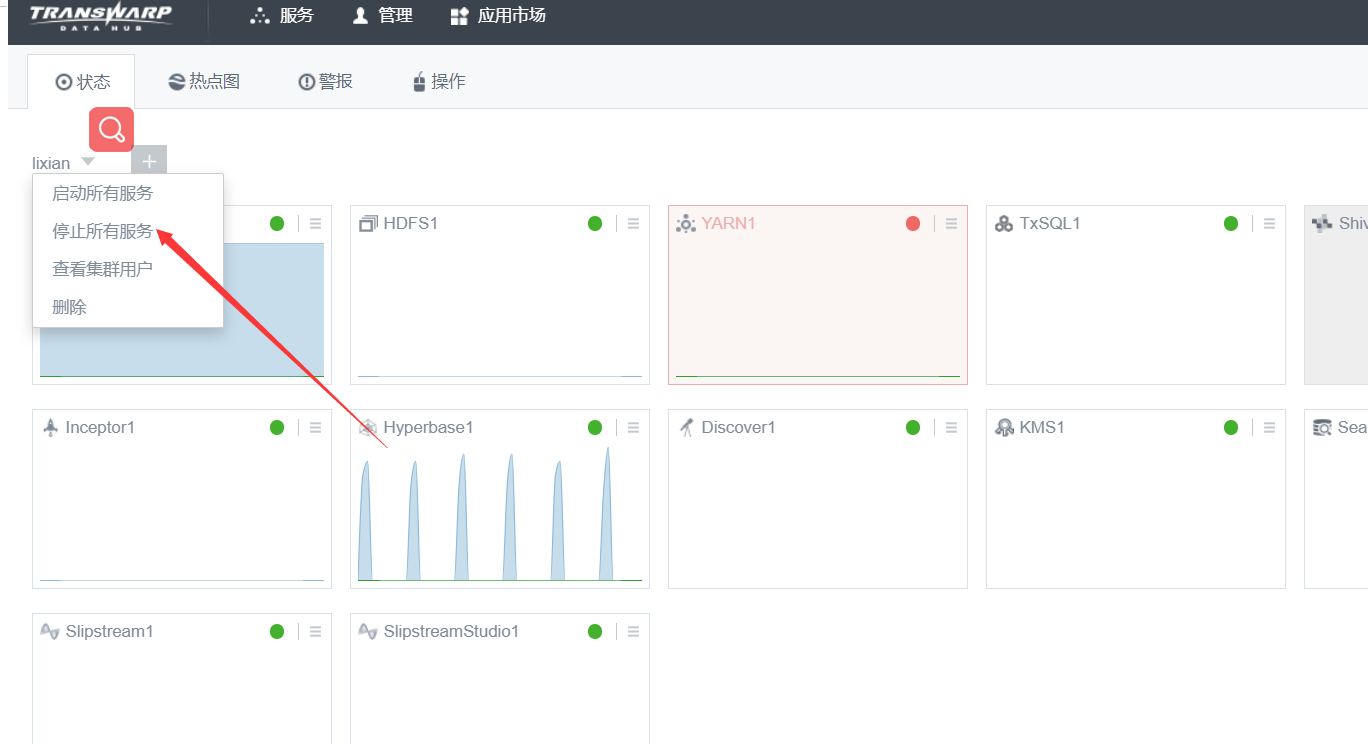Click the YARN1 service icon
This screenshot has height=744, width=1368.
[686, 224]
